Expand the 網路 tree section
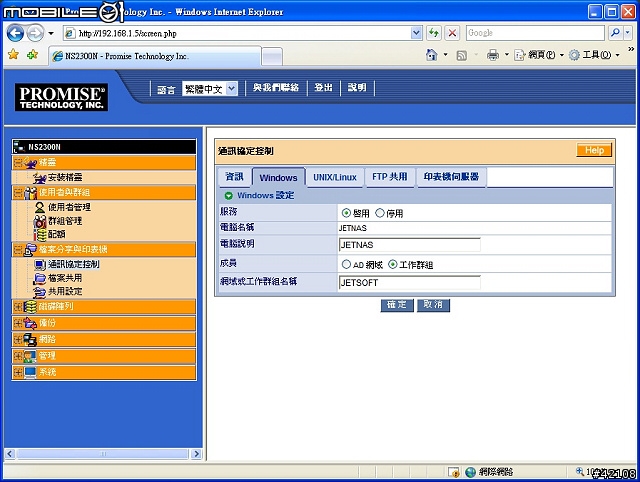The width and height of the screenshot is (640, 482). (x=18, y=339)
